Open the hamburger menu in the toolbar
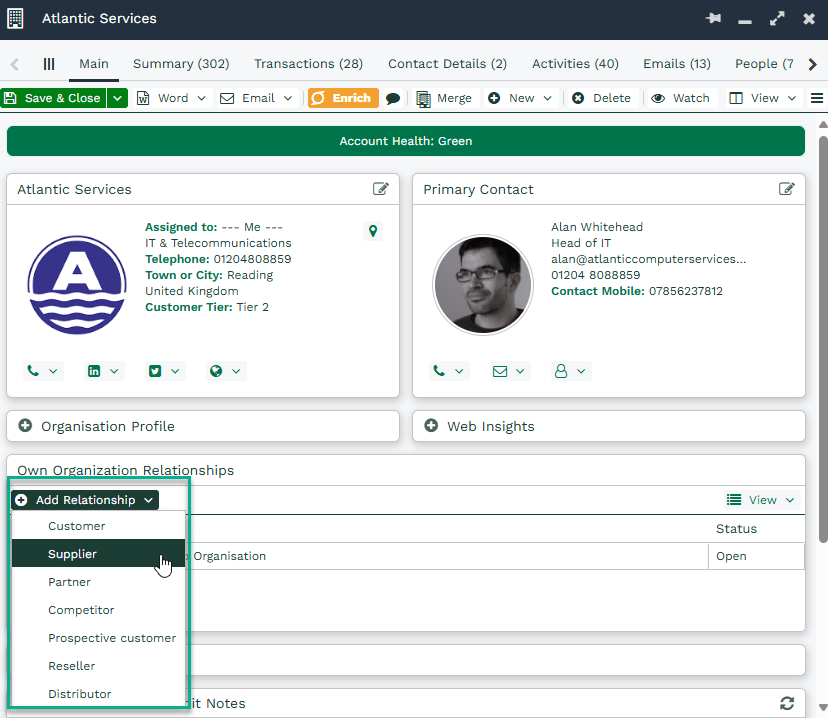828x718 pixels. (817, 98)
